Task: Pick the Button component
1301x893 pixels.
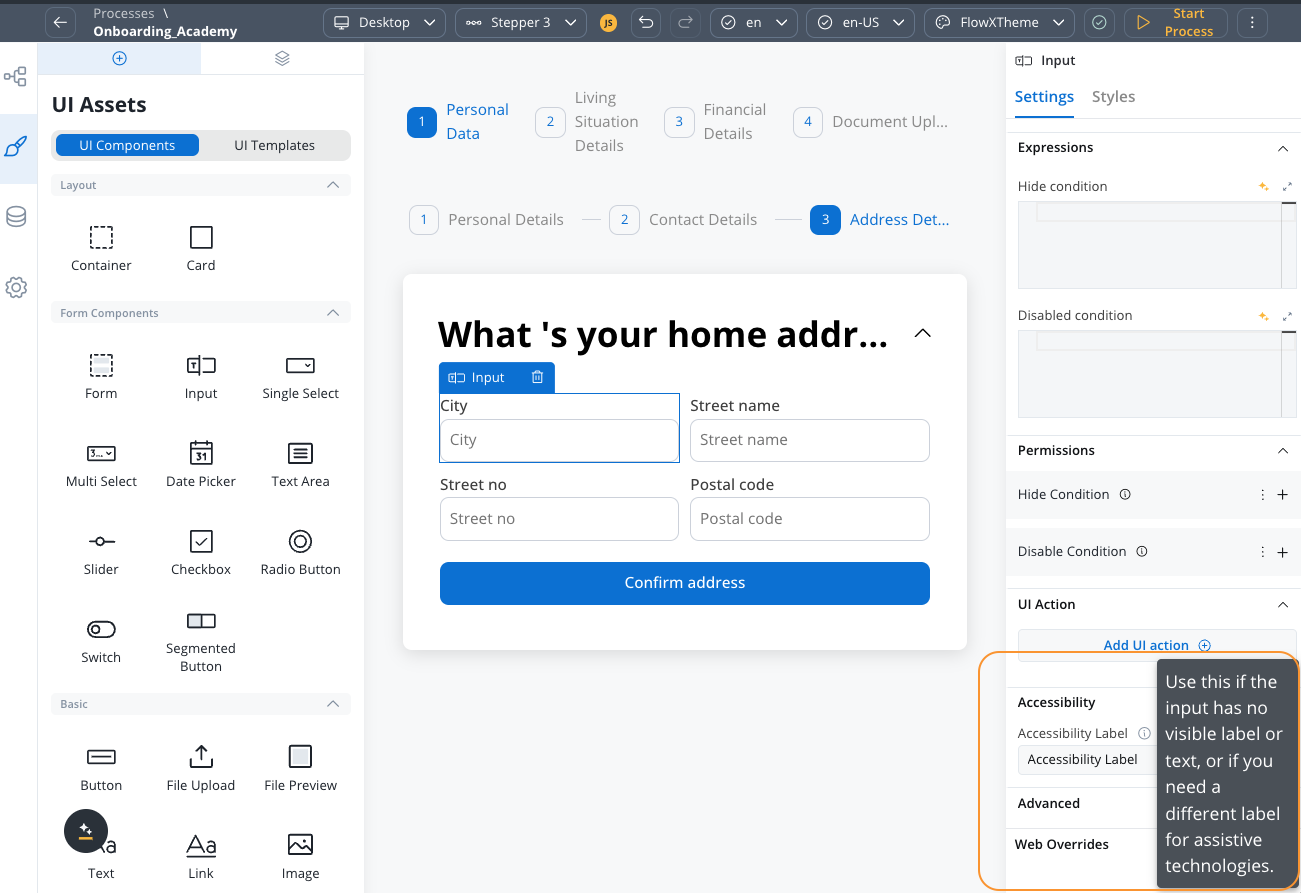Action: point(101,768)
